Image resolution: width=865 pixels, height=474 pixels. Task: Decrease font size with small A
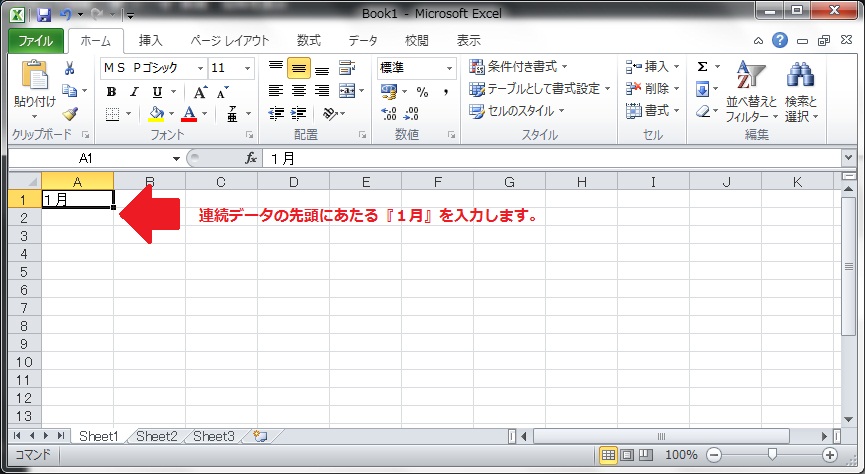tap(222, 92)
